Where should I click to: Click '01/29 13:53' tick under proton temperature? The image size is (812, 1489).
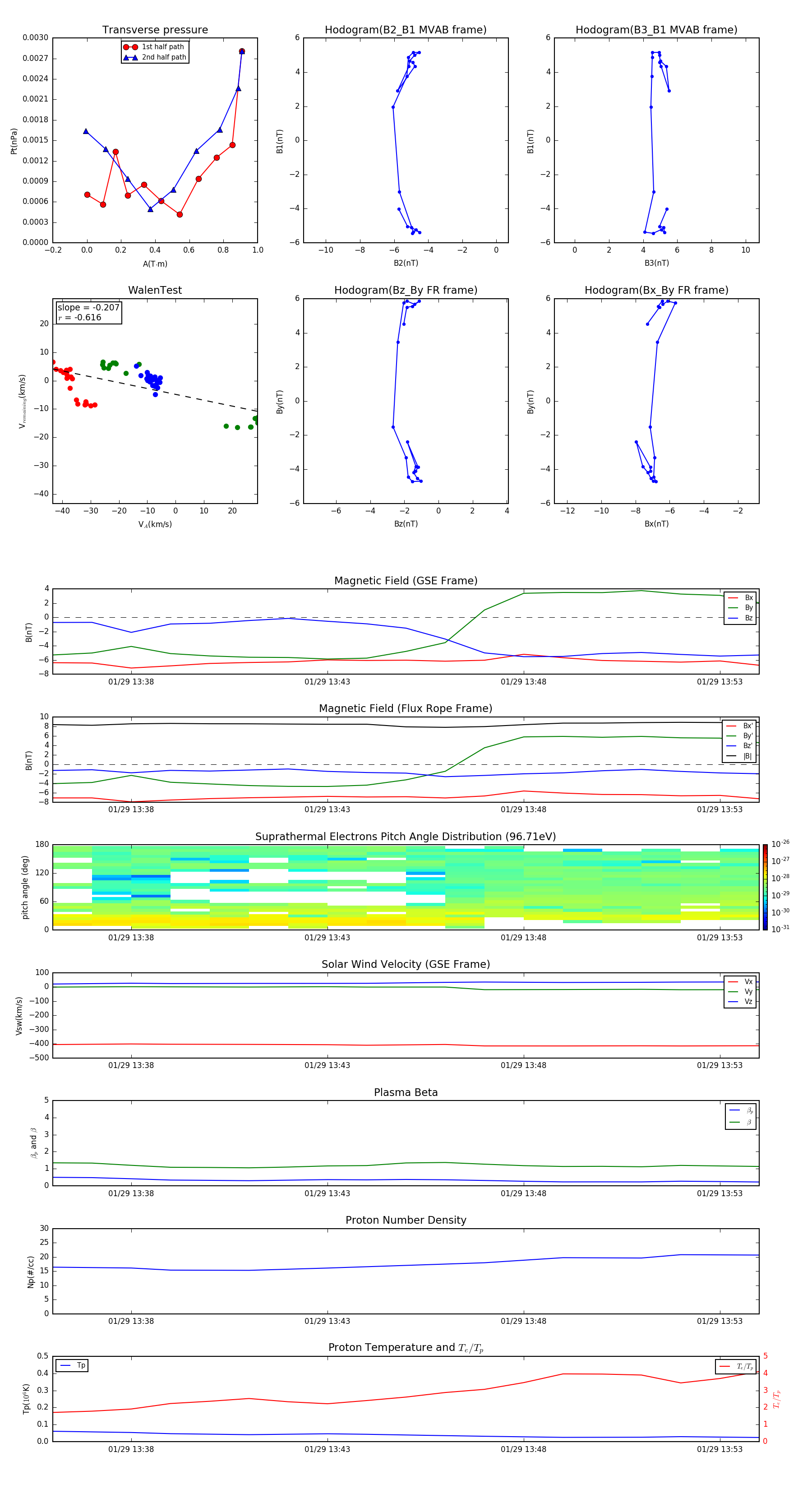click(x=720, y=1449)
